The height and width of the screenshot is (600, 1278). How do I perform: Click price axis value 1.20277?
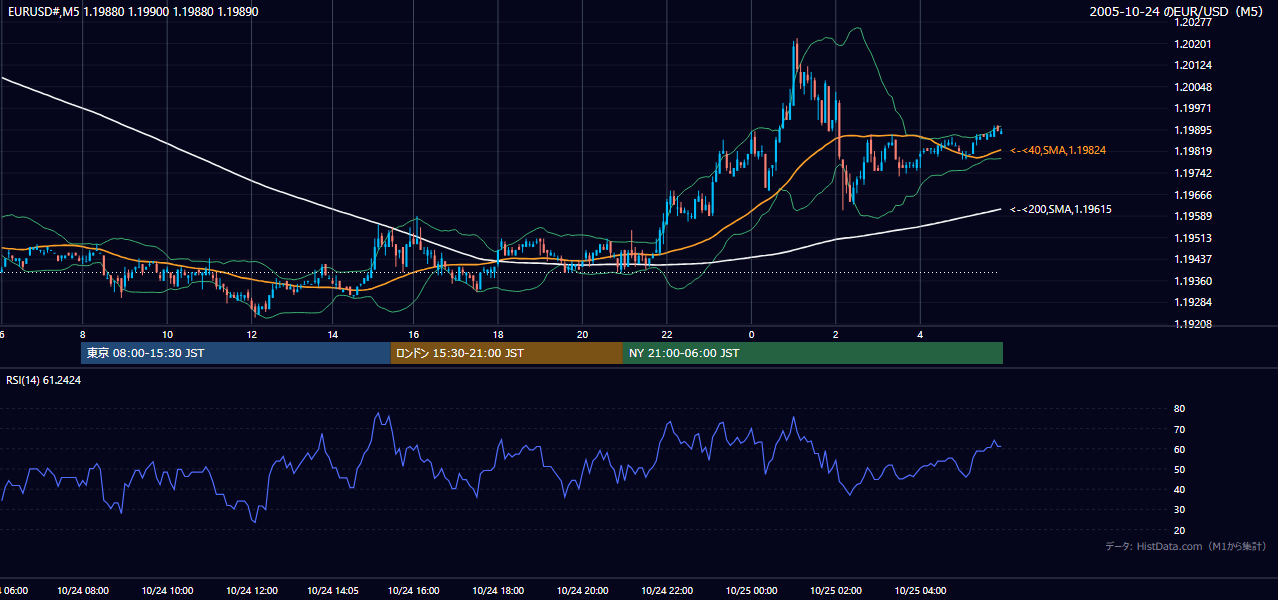tap(1194, 22)
